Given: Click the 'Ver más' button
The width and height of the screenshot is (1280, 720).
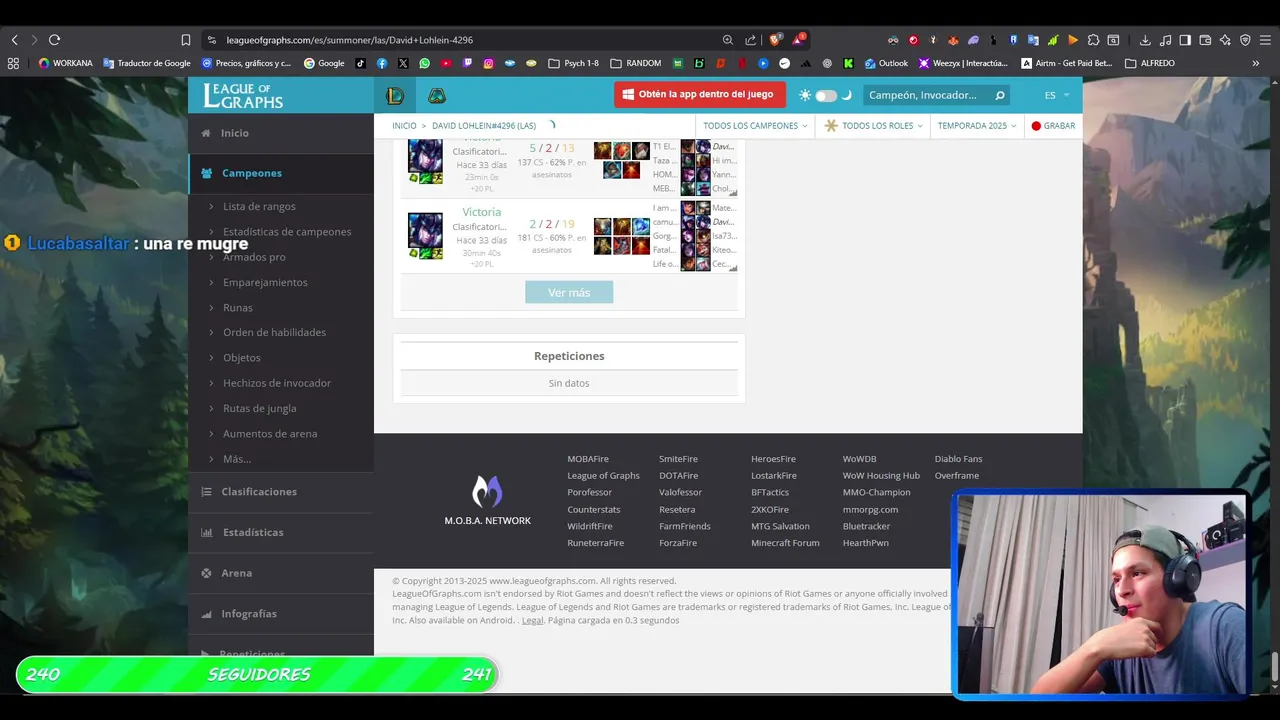Looking at the screenshot, I should 569,292.
